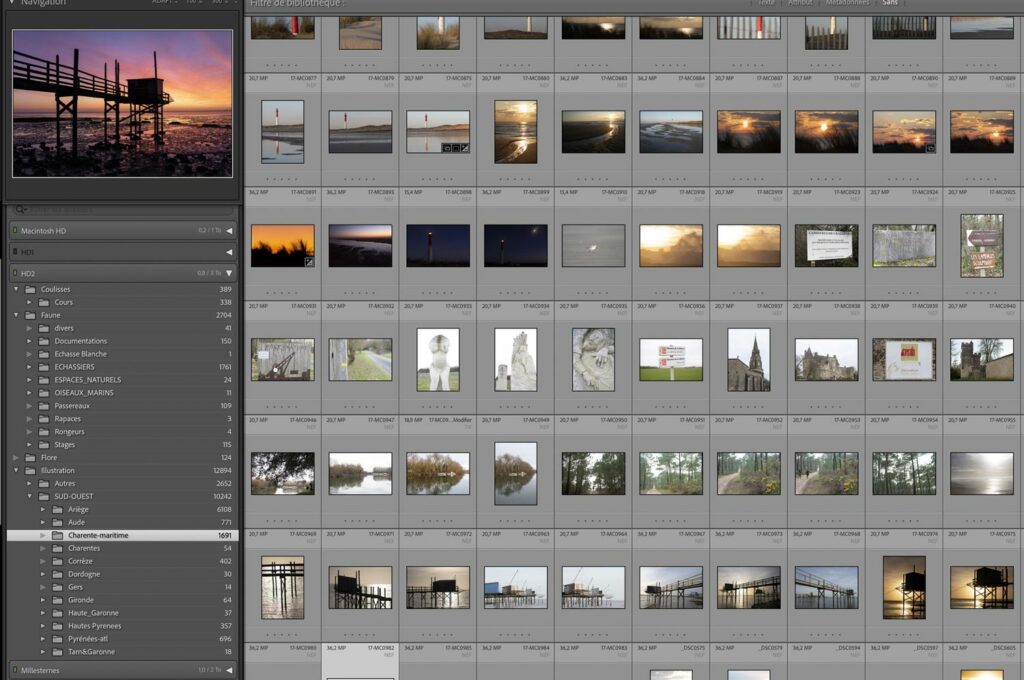
Task: Select the Corrèze folder label
Action: click(x=80, y=561)
